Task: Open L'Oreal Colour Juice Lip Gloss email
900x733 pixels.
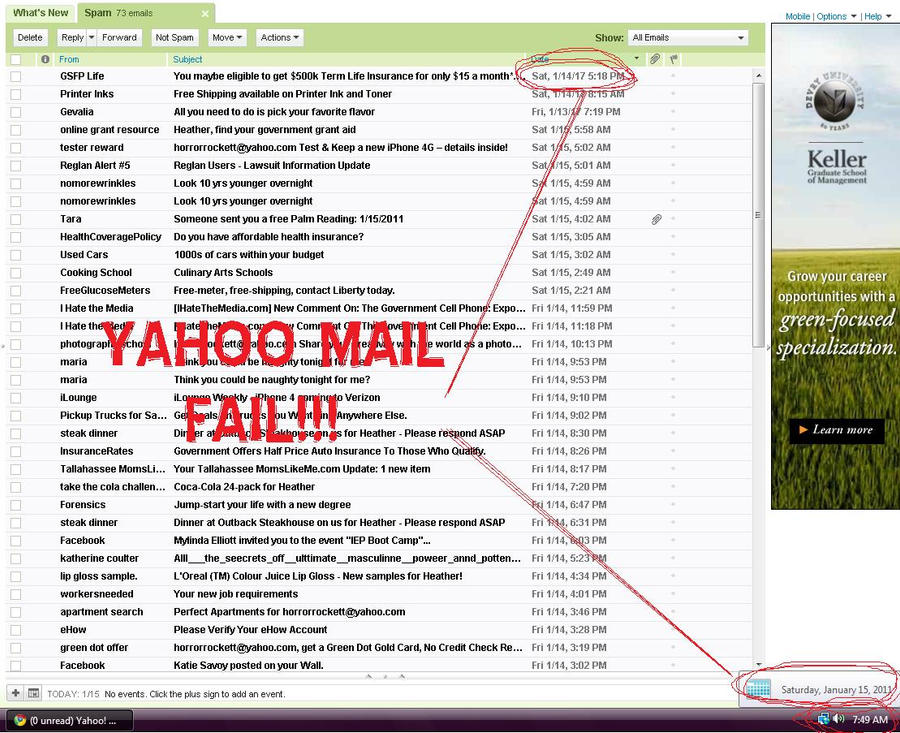Action: coord(317,576)
